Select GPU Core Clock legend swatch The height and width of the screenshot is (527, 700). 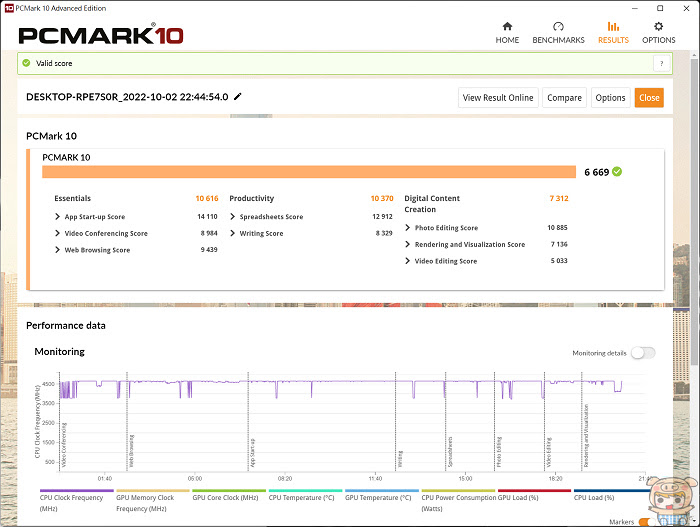click(229, 490)
